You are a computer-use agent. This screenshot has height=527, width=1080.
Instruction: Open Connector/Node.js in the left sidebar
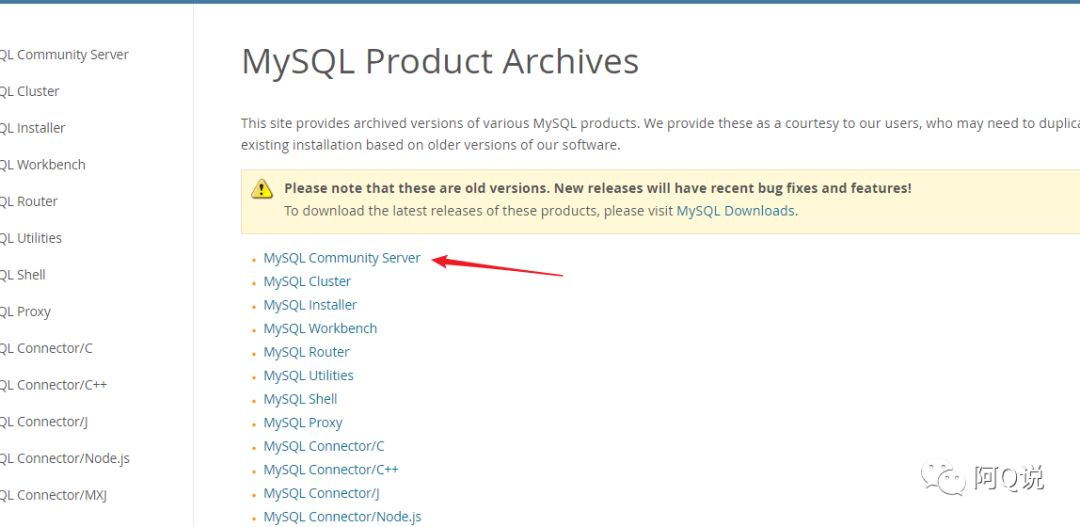(x=65, y=458)
